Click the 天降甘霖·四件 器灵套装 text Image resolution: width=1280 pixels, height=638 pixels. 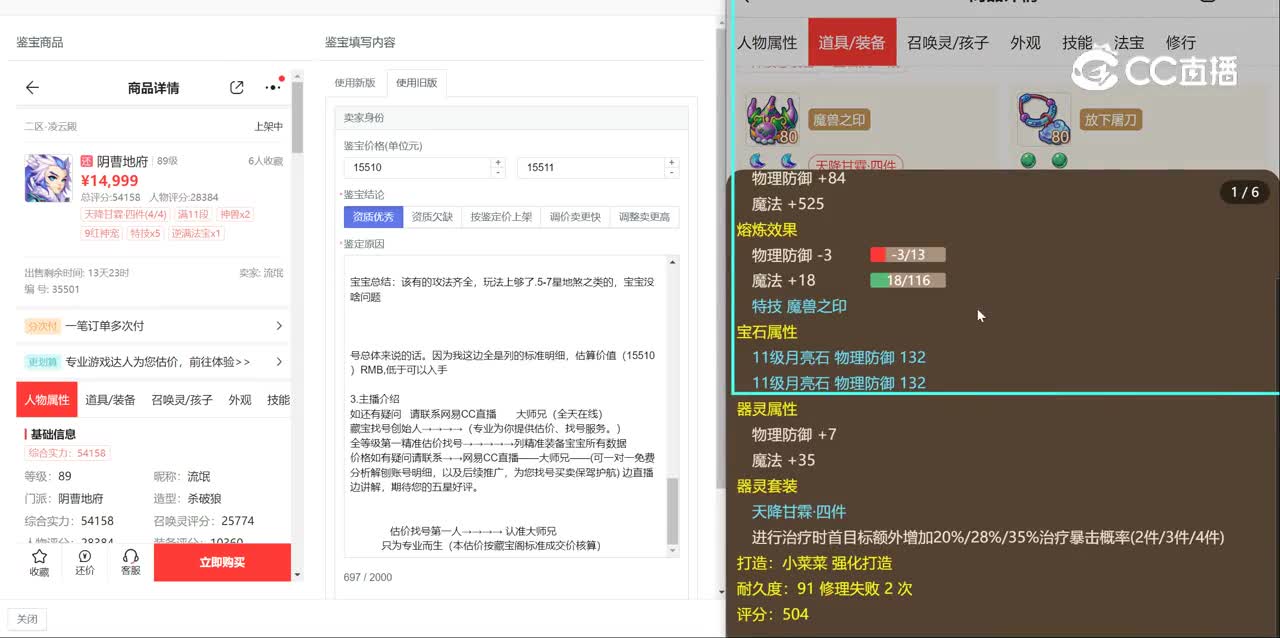coord(798,512)
